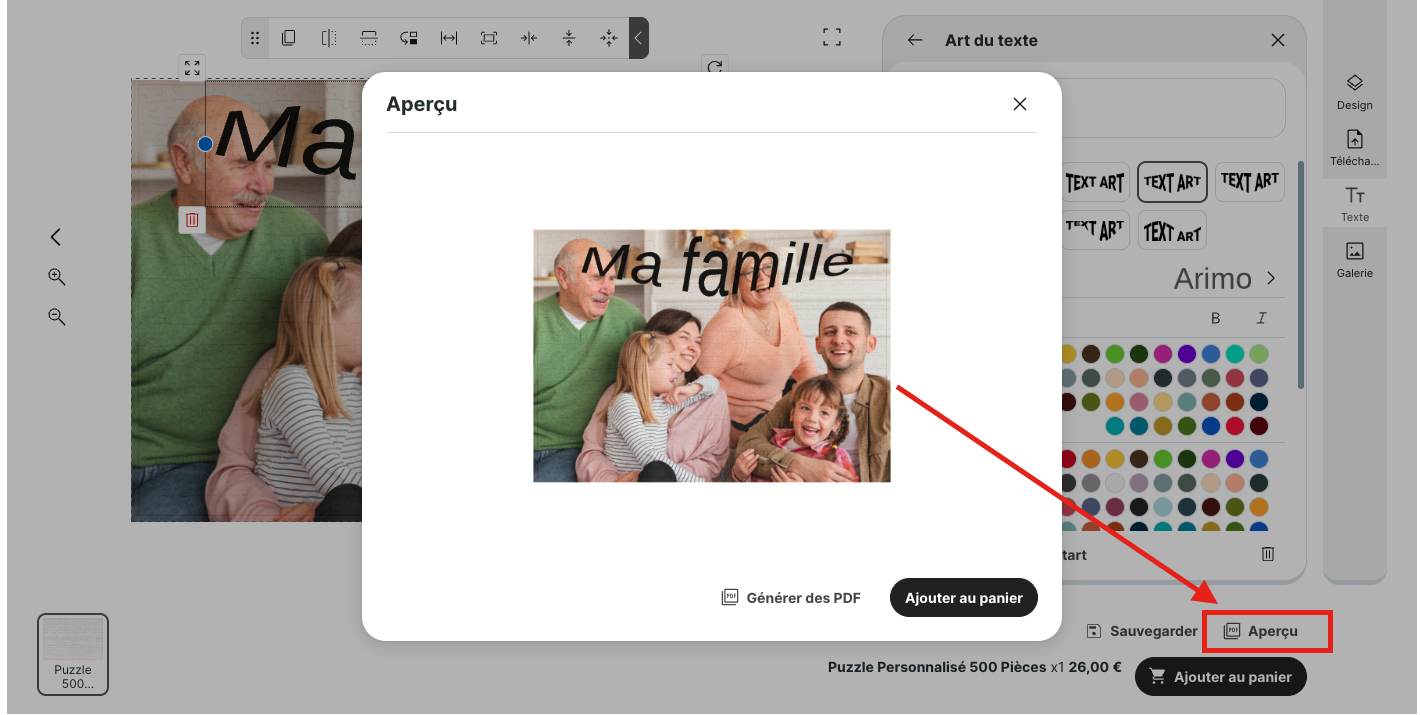Switch to the Design sidebar tab
Screen dimensions: 1420x715
coord(1354,91)
